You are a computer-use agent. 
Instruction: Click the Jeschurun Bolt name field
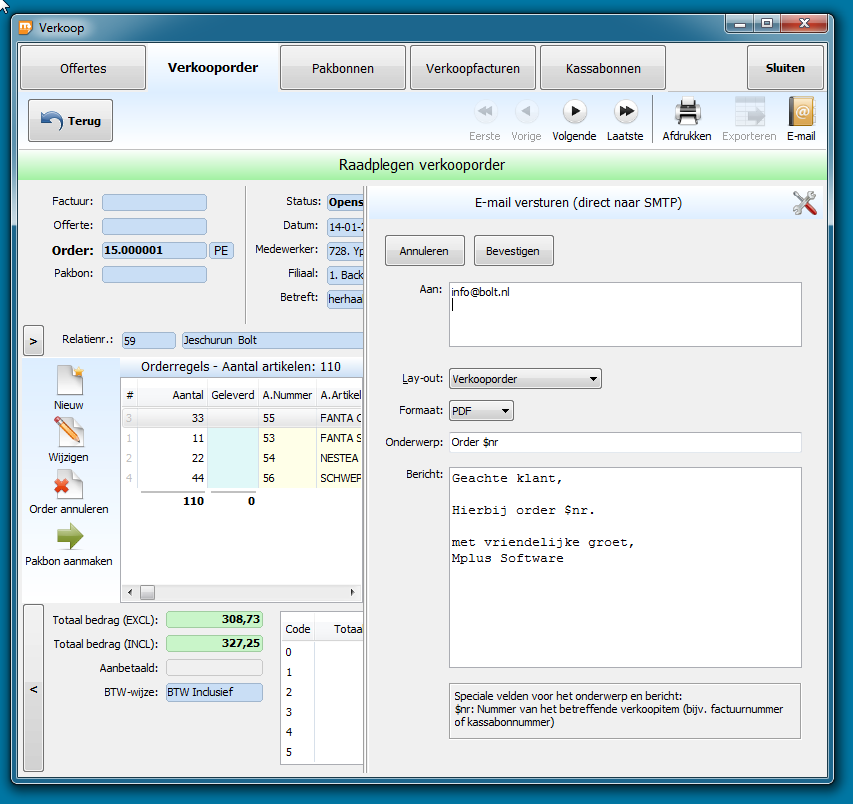pyautogui.click(x=273, y=341)
